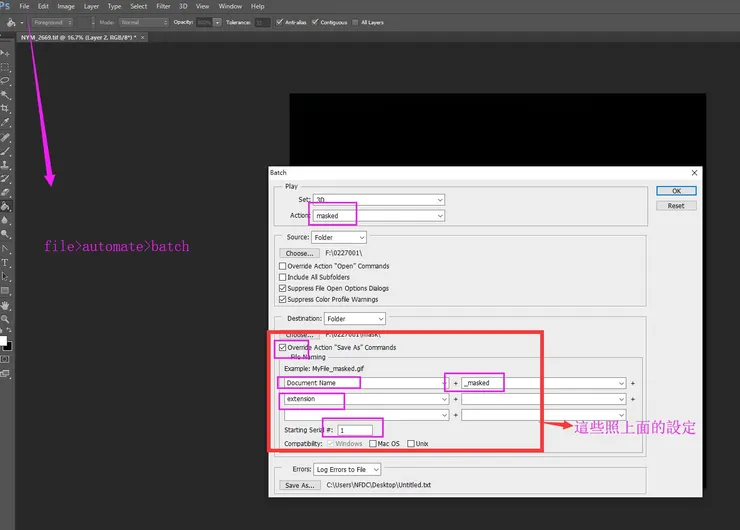The width and height of the screenshot is (740, 530).
Task: Open the Filter menu
Action: point(163,6)
